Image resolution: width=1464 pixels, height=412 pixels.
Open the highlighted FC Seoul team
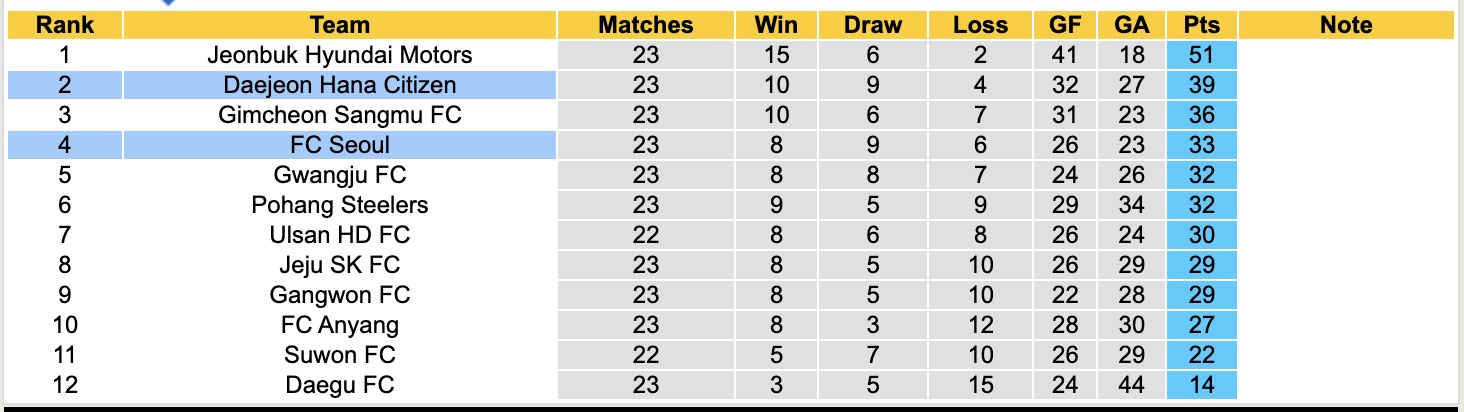[339, 145]
